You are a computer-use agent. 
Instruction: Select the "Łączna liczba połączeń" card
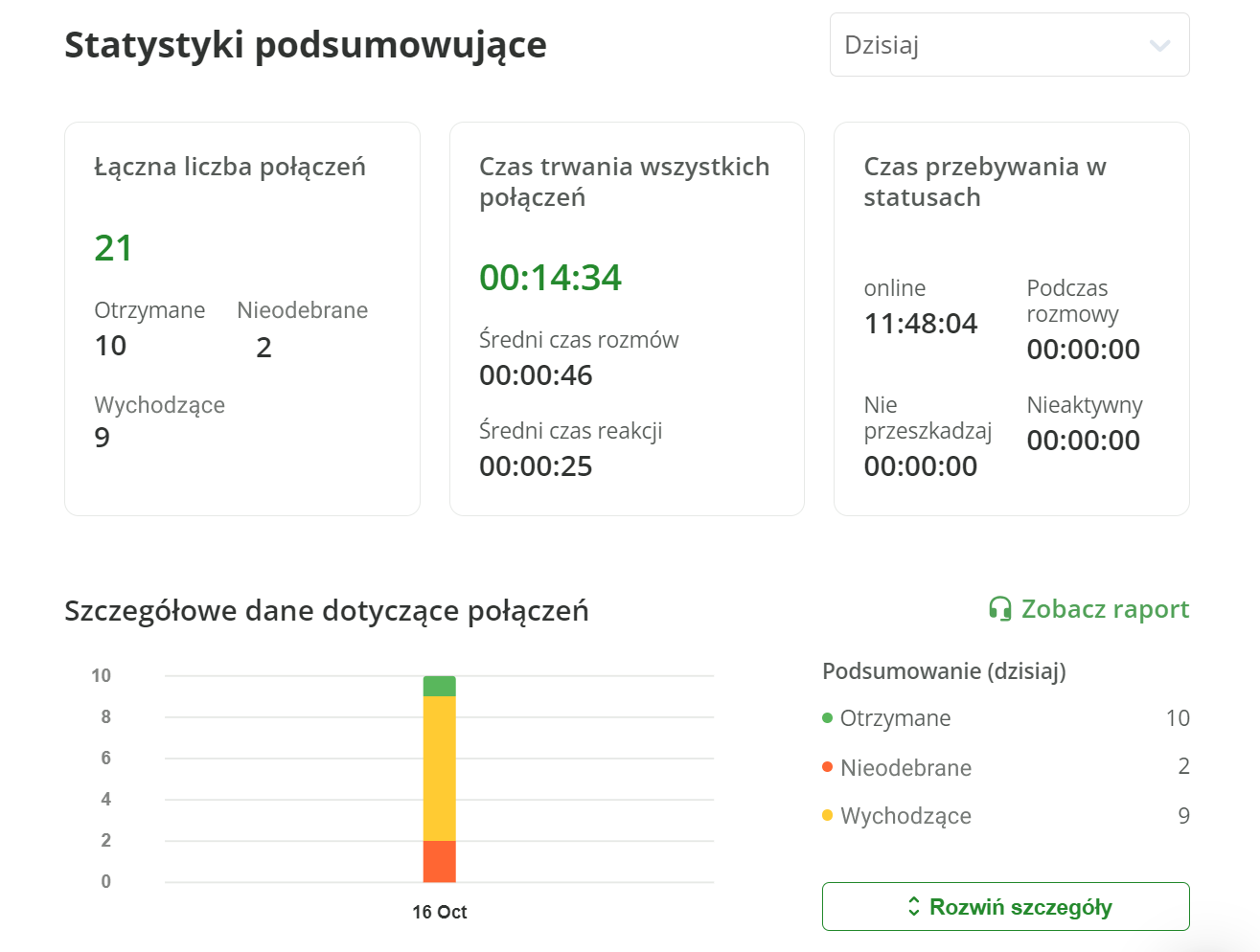(241, 316)
